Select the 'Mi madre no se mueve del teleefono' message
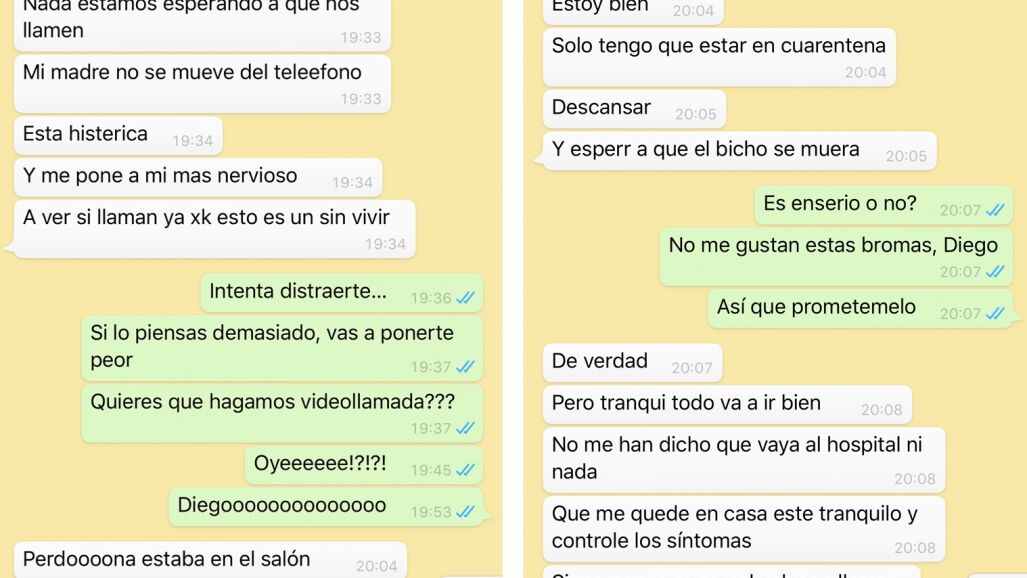This screenshot has height=578, width=1027. point(202,84)
